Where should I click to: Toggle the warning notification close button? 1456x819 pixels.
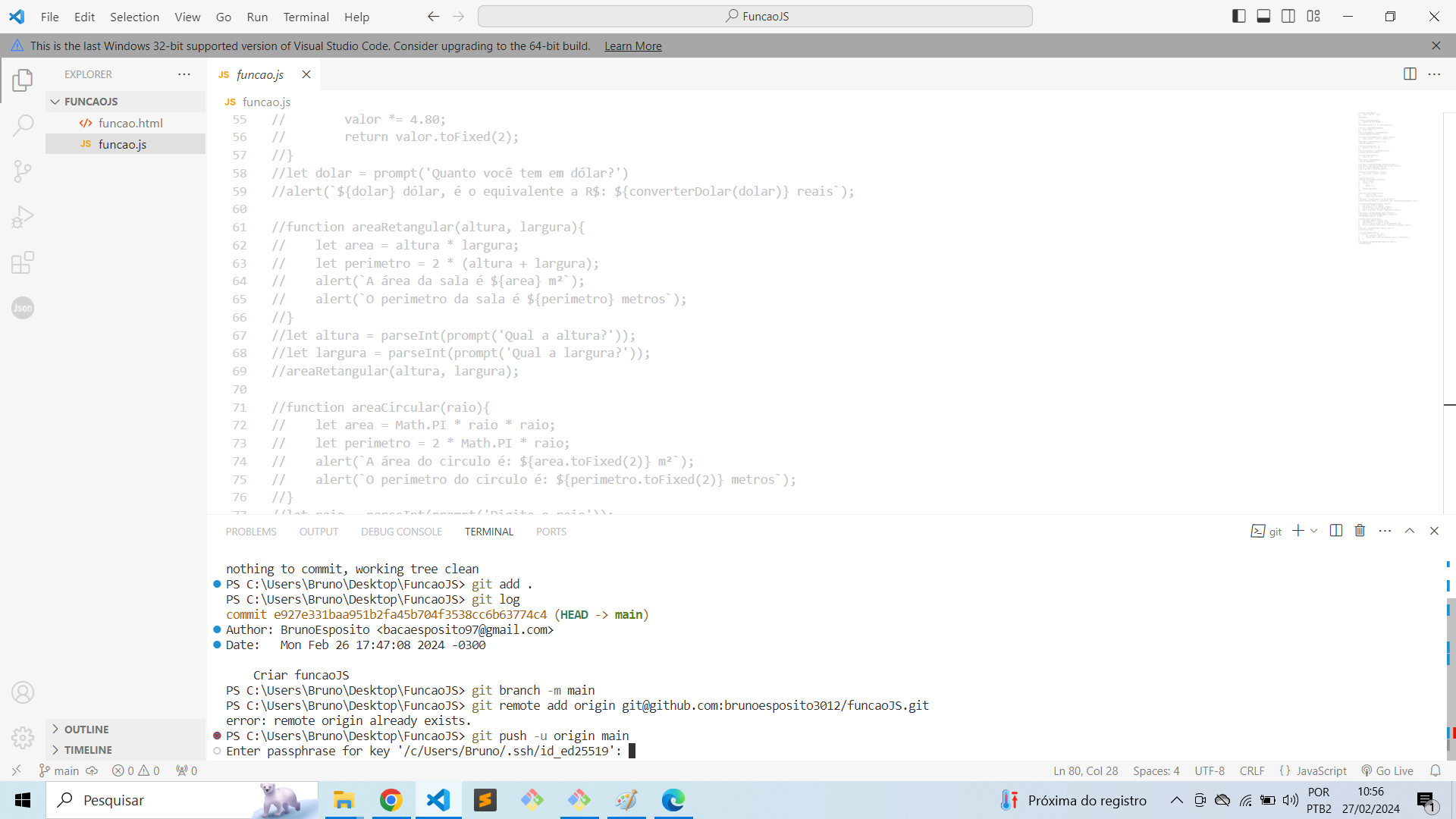click(1436, 45)
